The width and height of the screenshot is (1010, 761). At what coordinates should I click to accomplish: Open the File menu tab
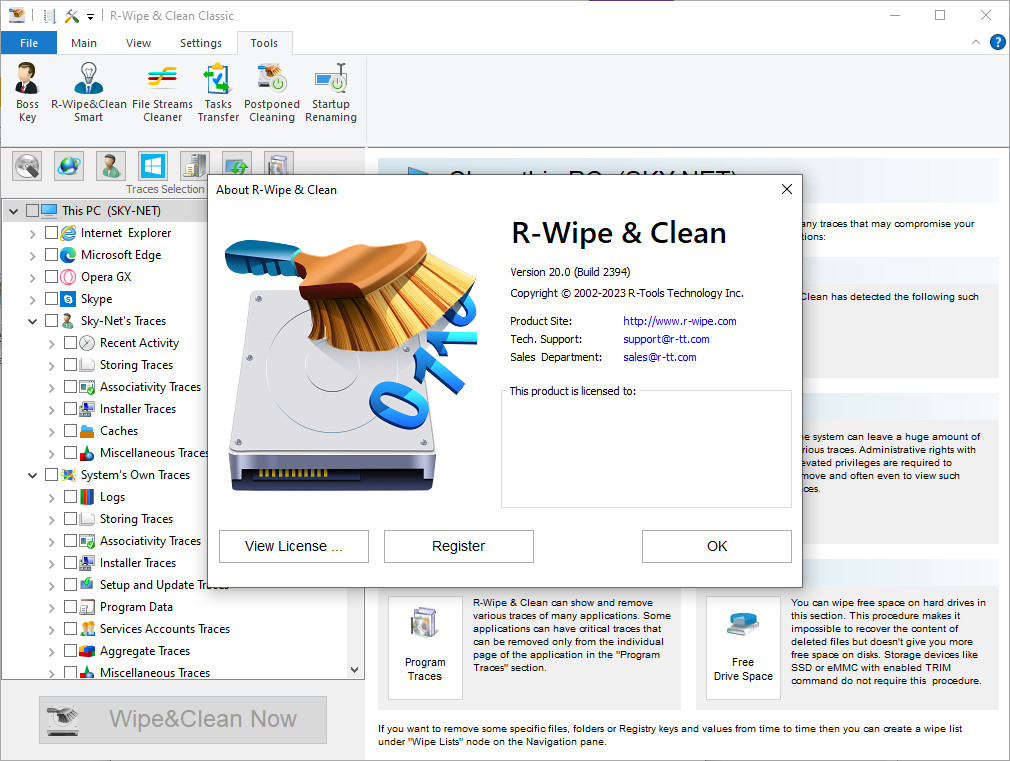29,43
